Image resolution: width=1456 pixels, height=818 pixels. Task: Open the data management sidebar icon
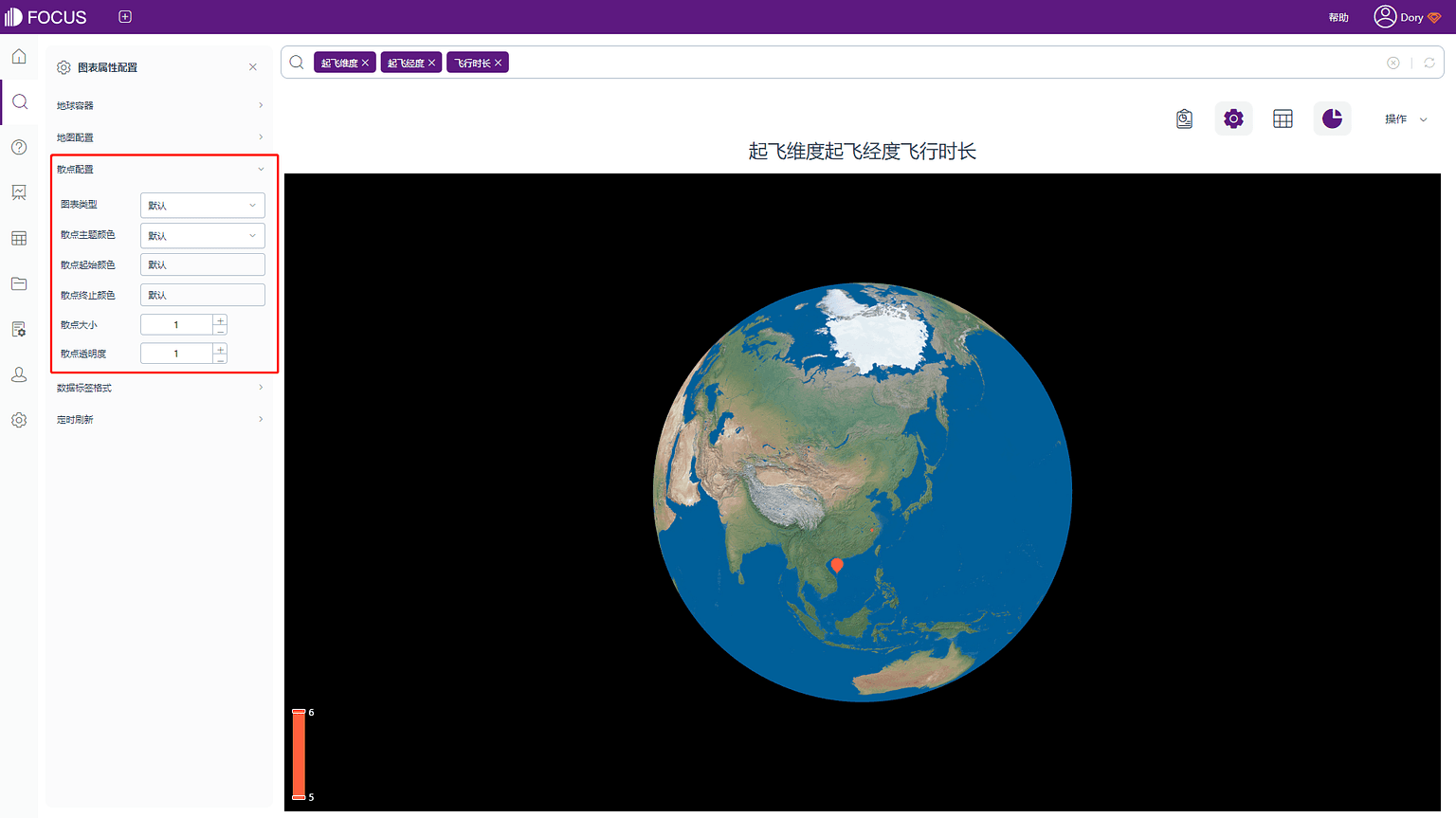(19, 329)
